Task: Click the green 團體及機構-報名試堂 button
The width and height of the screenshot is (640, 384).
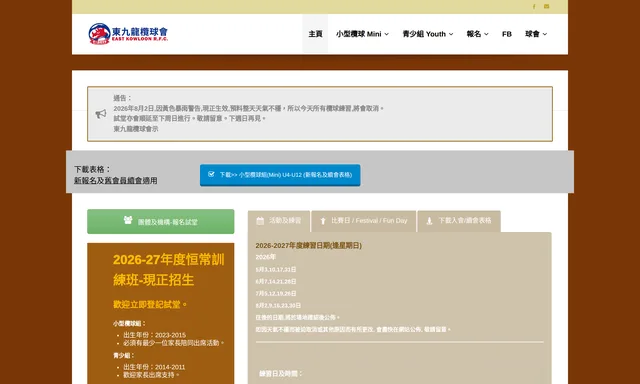Action: click(x=161, y=222)
